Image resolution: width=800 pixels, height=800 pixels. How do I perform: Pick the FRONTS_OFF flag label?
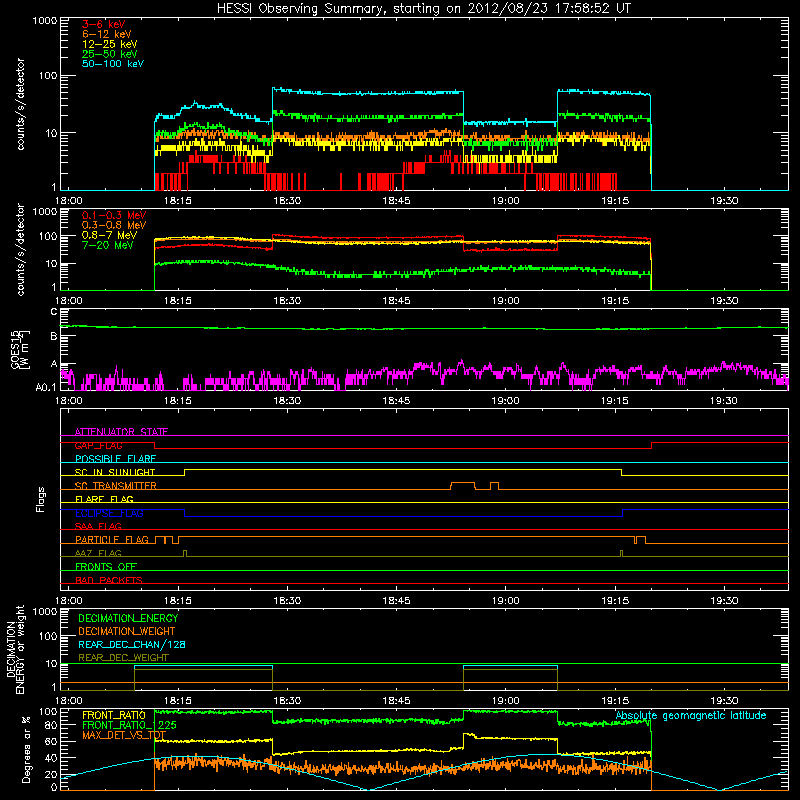(x=106, y=567)
